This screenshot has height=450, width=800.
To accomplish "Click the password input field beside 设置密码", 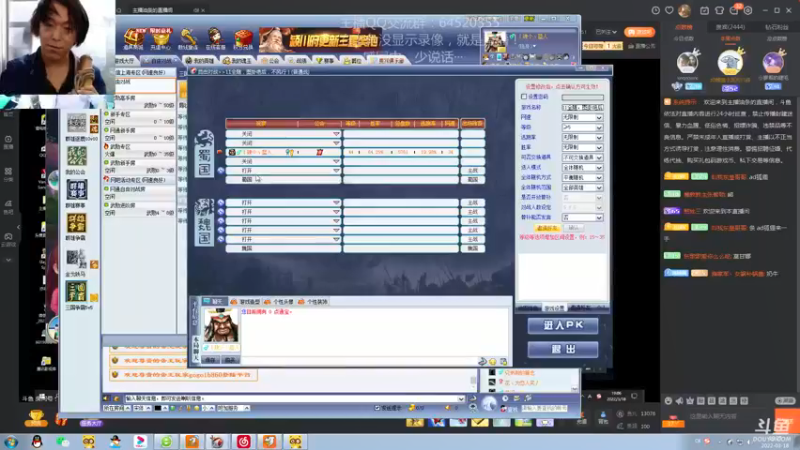I will click(x=583, y=97).
